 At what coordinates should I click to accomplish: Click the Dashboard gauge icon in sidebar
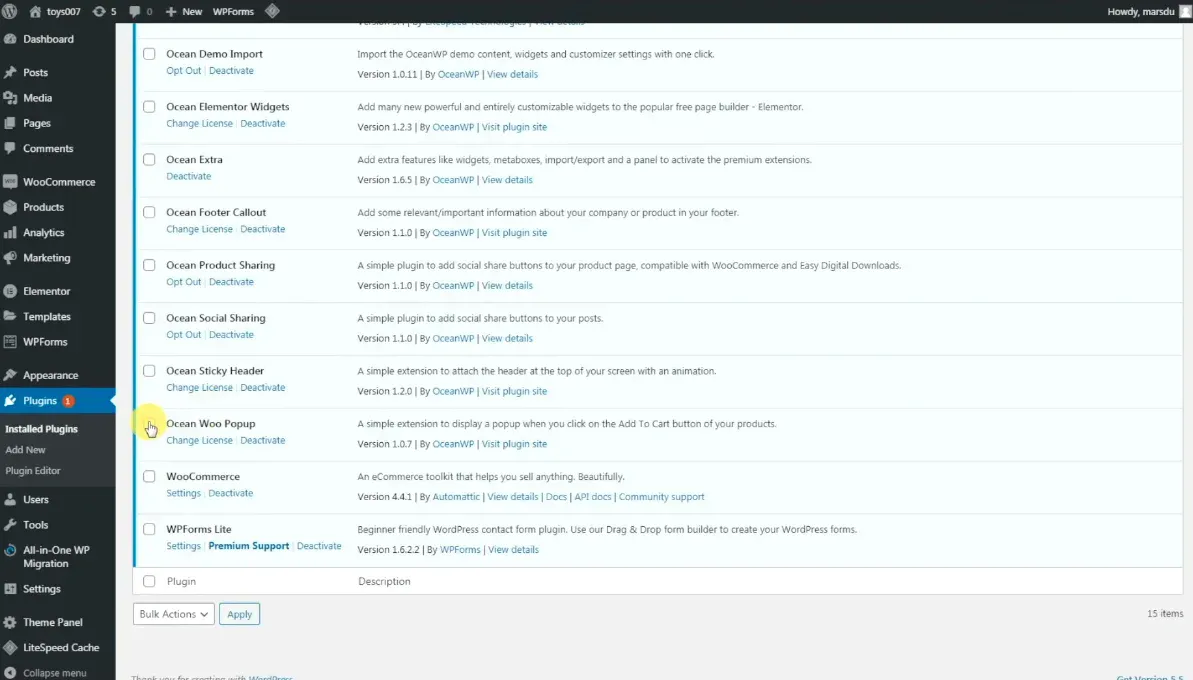(10, 39)
